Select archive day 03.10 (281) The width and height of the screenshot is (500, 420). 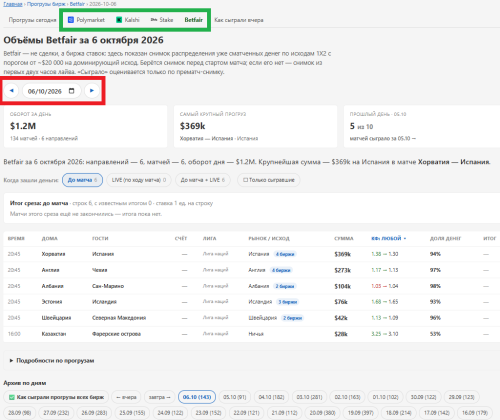click(x=309, y=397)
